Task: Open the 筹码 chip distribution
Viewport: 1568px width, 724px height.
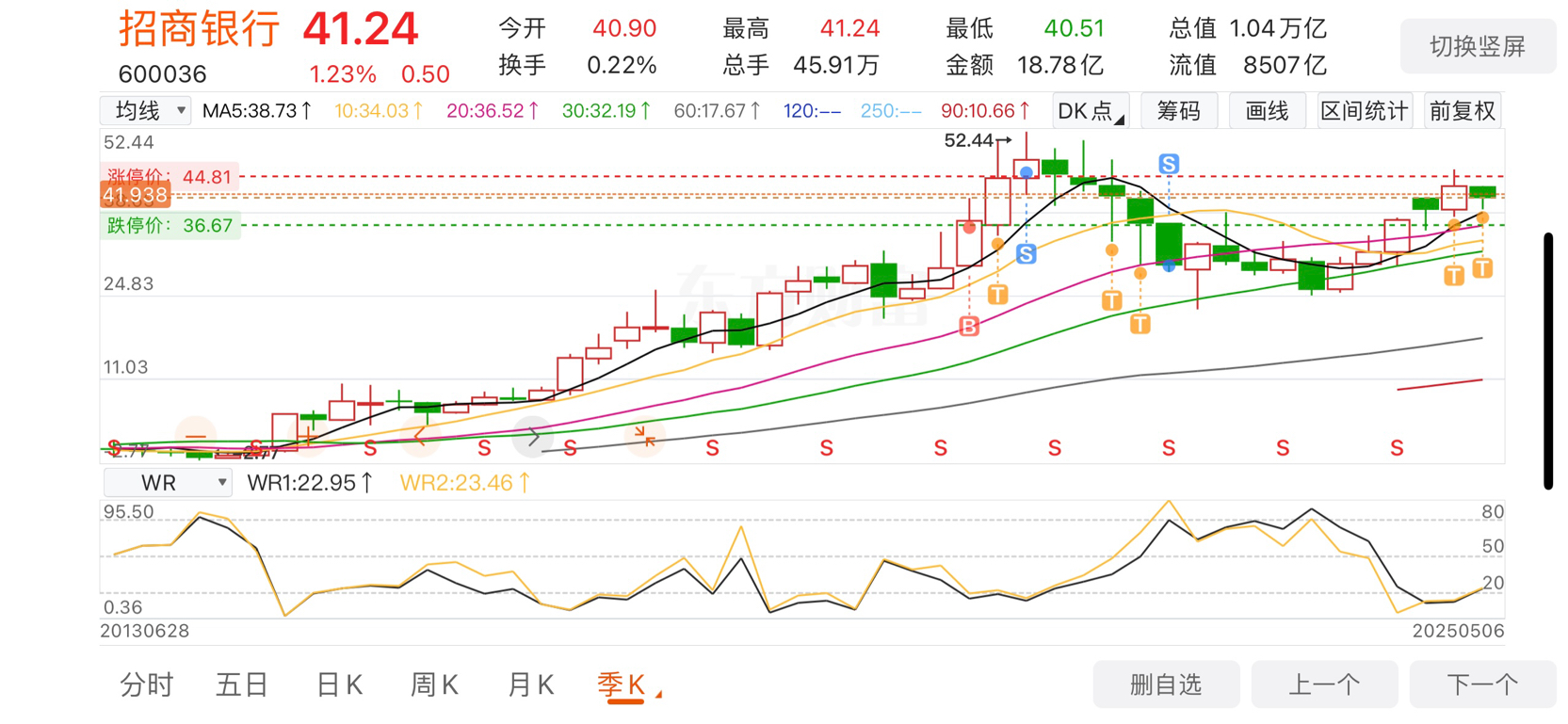Action: coord(1179,111)
